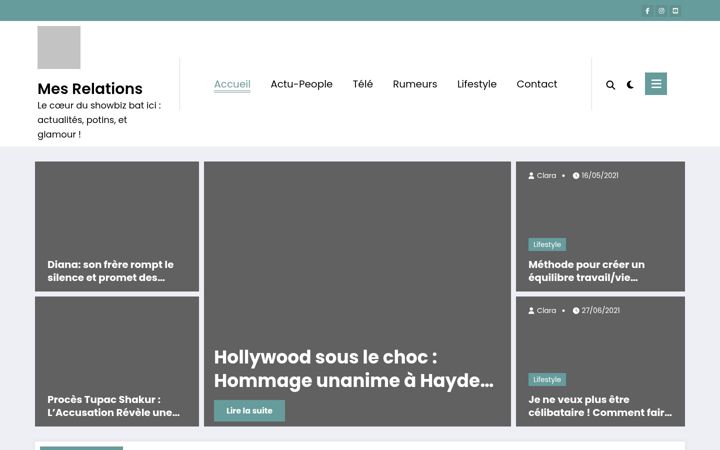
Task: Click the date 27/06/2021
Action: point(596,310)
